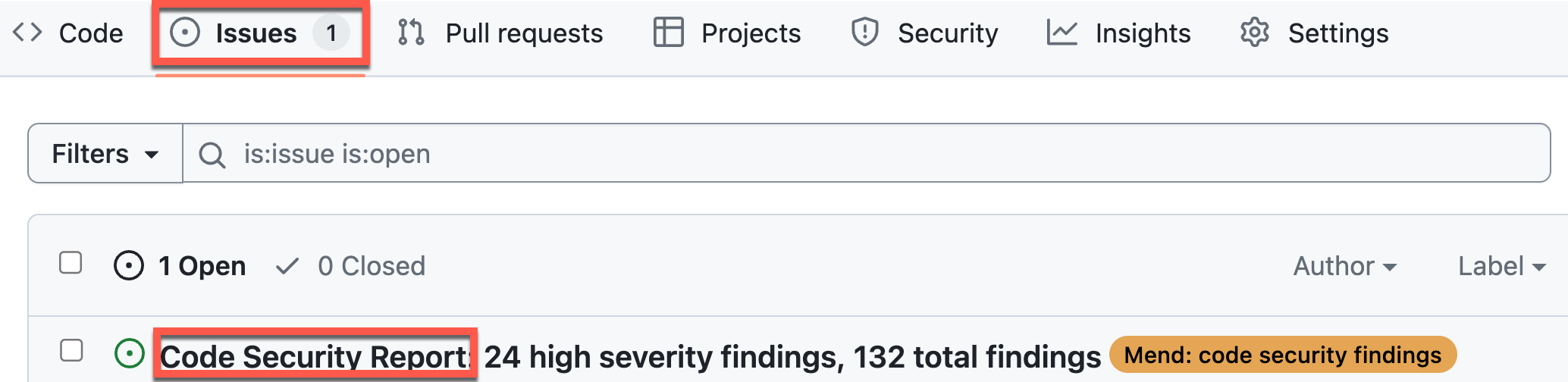Click the Settings gear icon
The image size is (1568, 382).
[1254, 33]
